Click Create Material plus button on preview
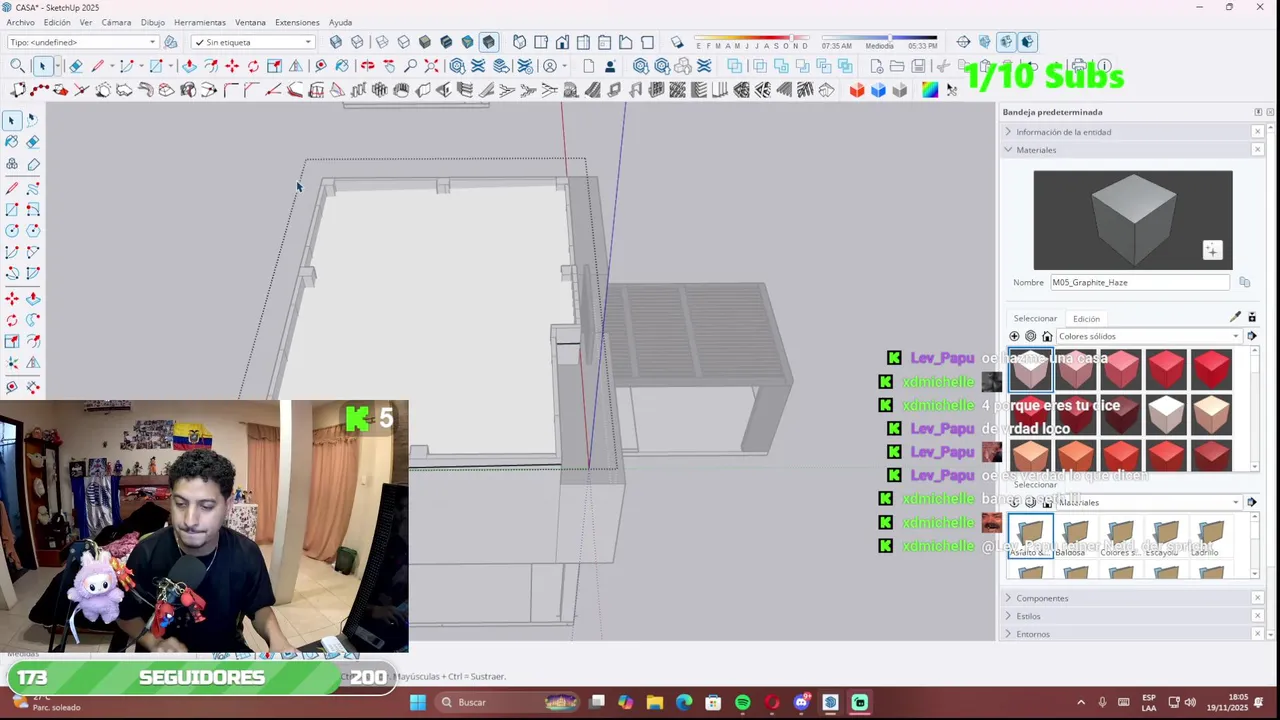 tap(1212, 250)
